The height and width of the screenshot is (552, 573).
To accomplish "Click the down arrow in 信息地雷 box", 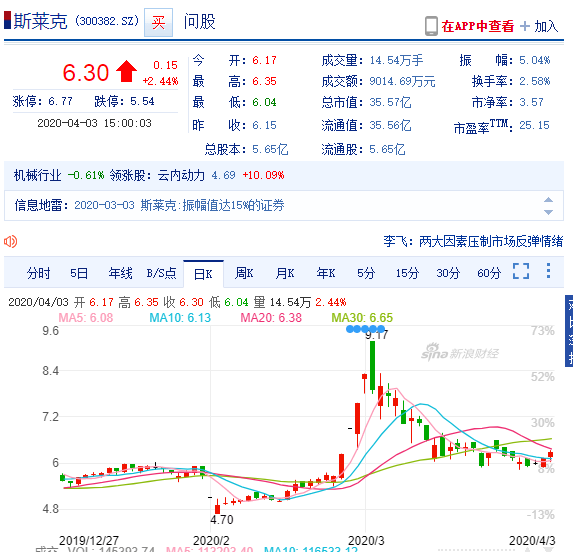I will coord(548,212).
